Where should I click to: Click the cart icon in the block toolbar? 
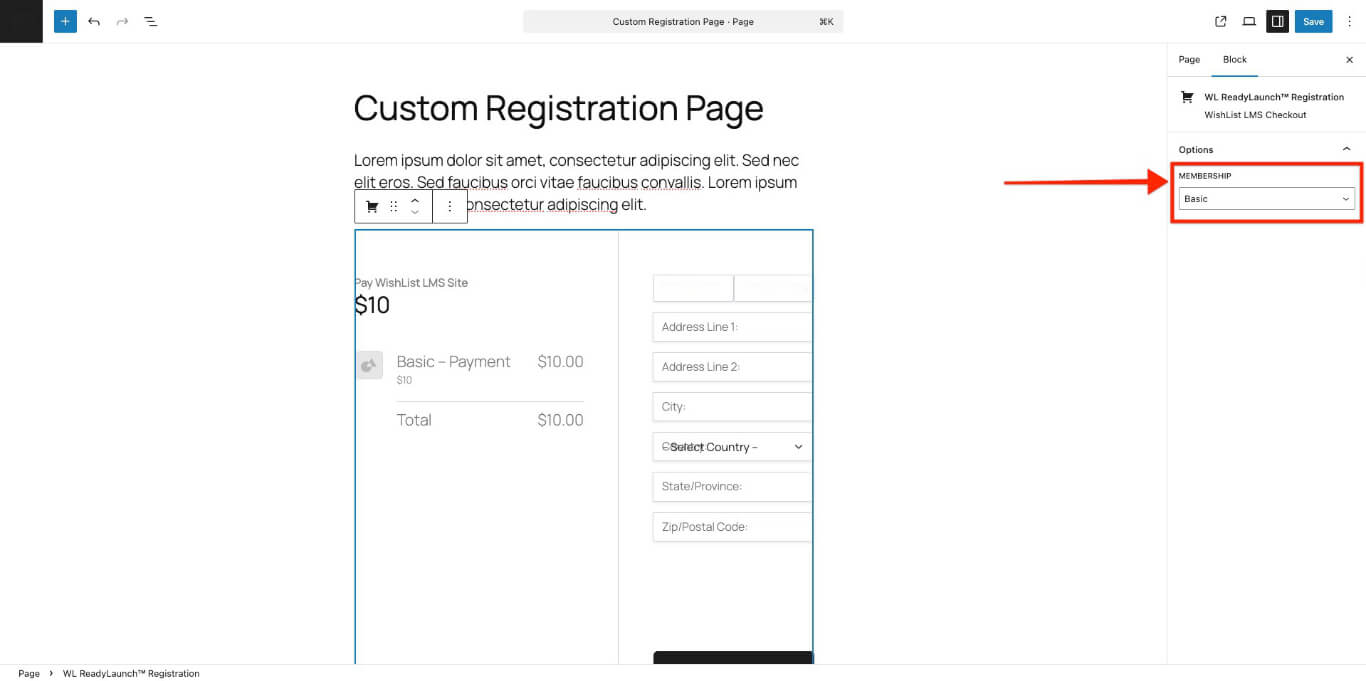point(371,206)
